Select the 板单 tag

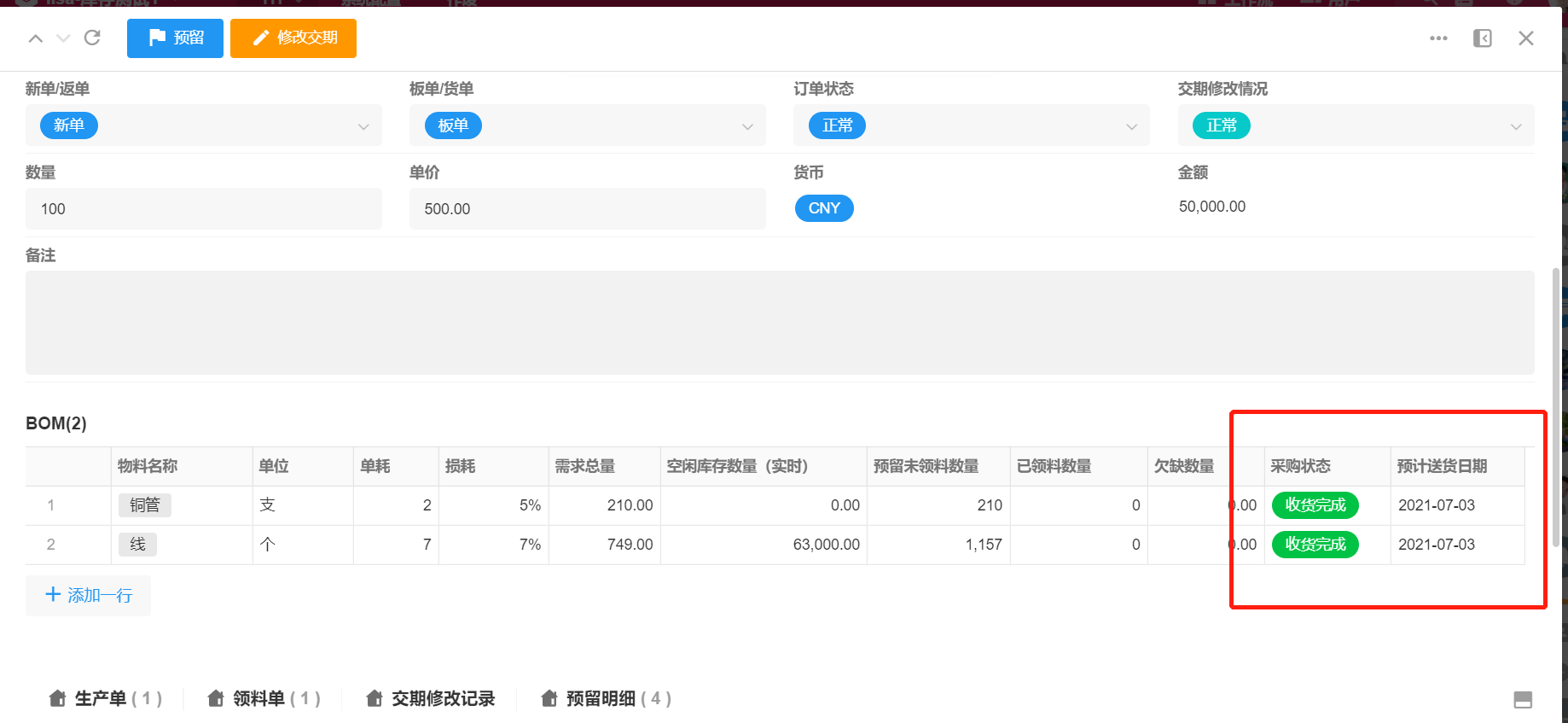(x=453, y=125)
